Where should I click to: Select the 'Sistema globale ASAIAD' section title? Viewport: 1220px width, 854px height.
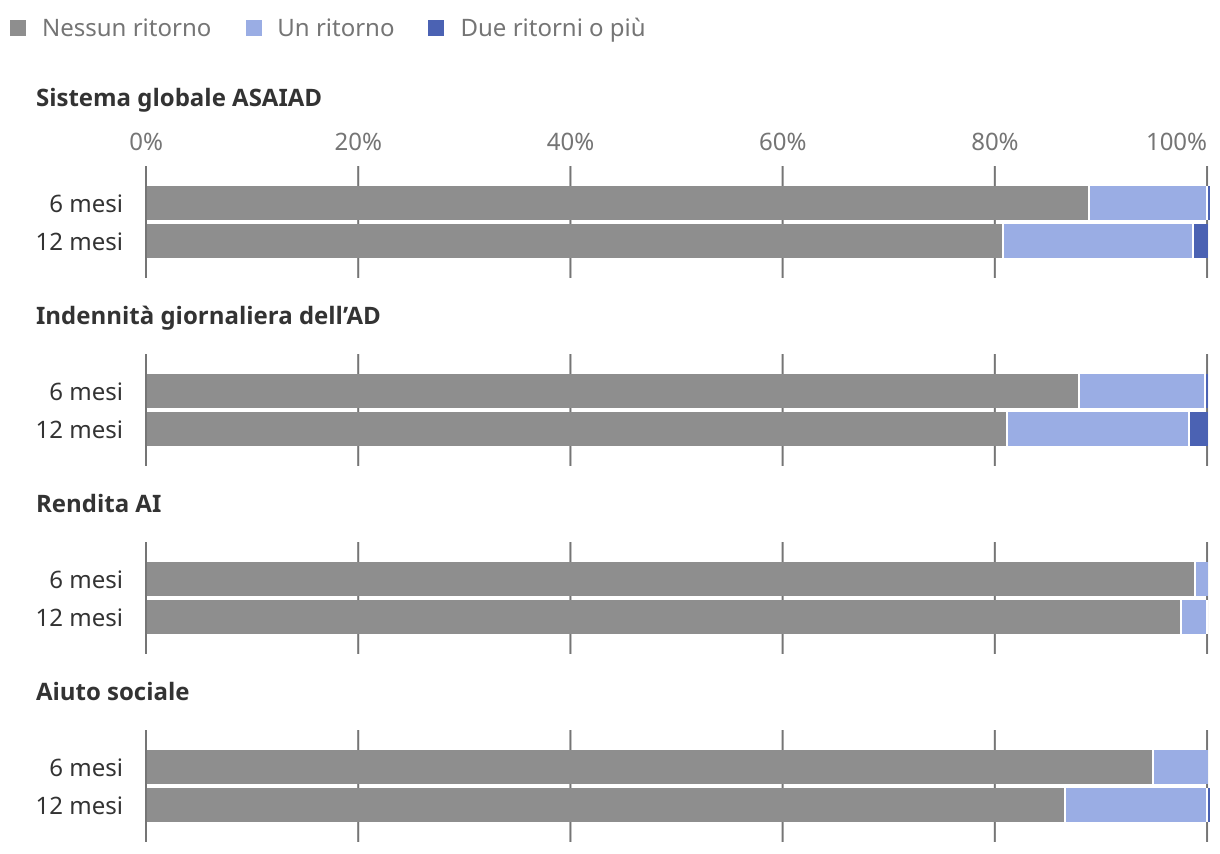pyautogui.click(x=178, y=98)
